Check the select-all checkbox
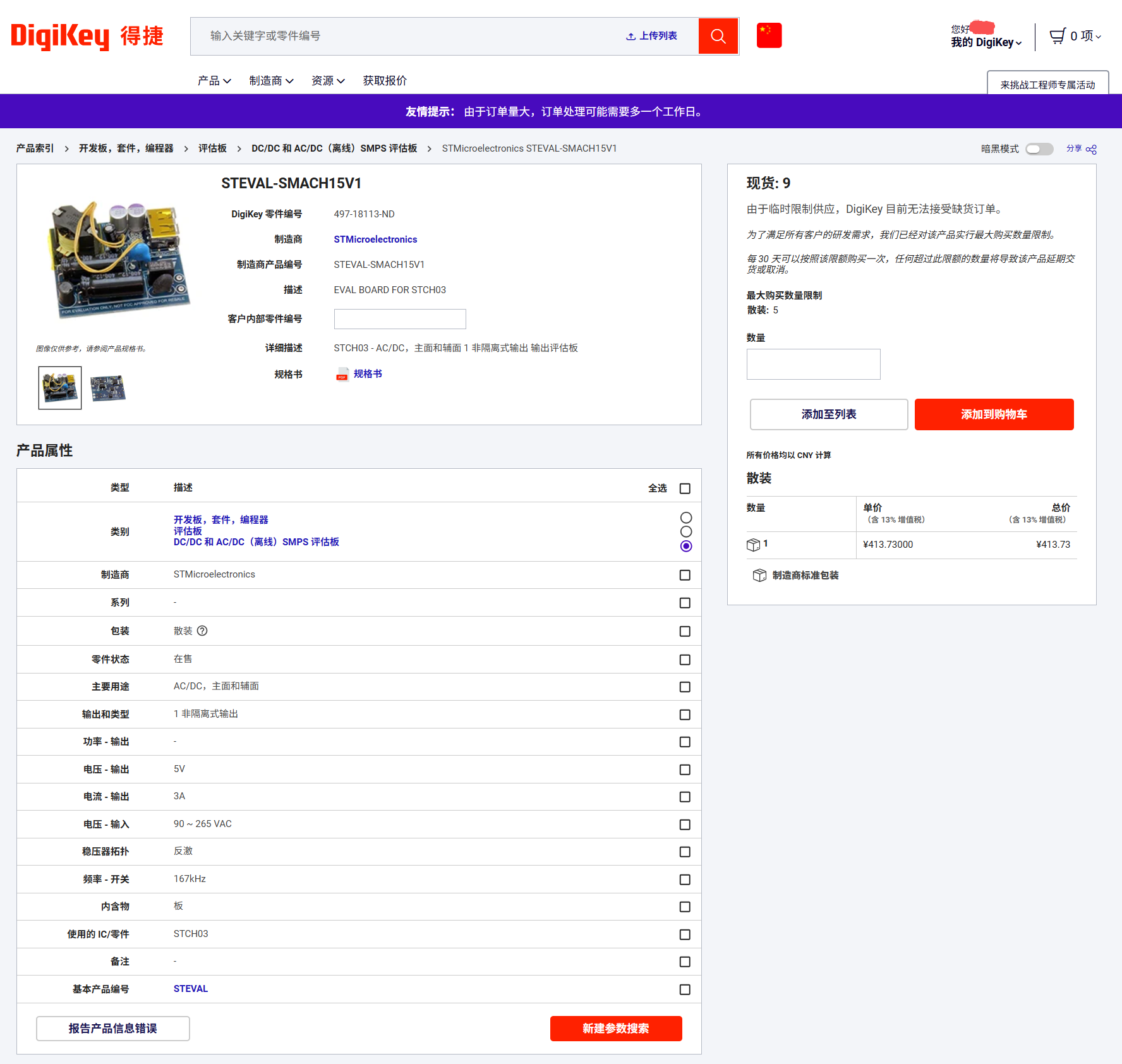1122x1064 pixels. coord(685,488)
